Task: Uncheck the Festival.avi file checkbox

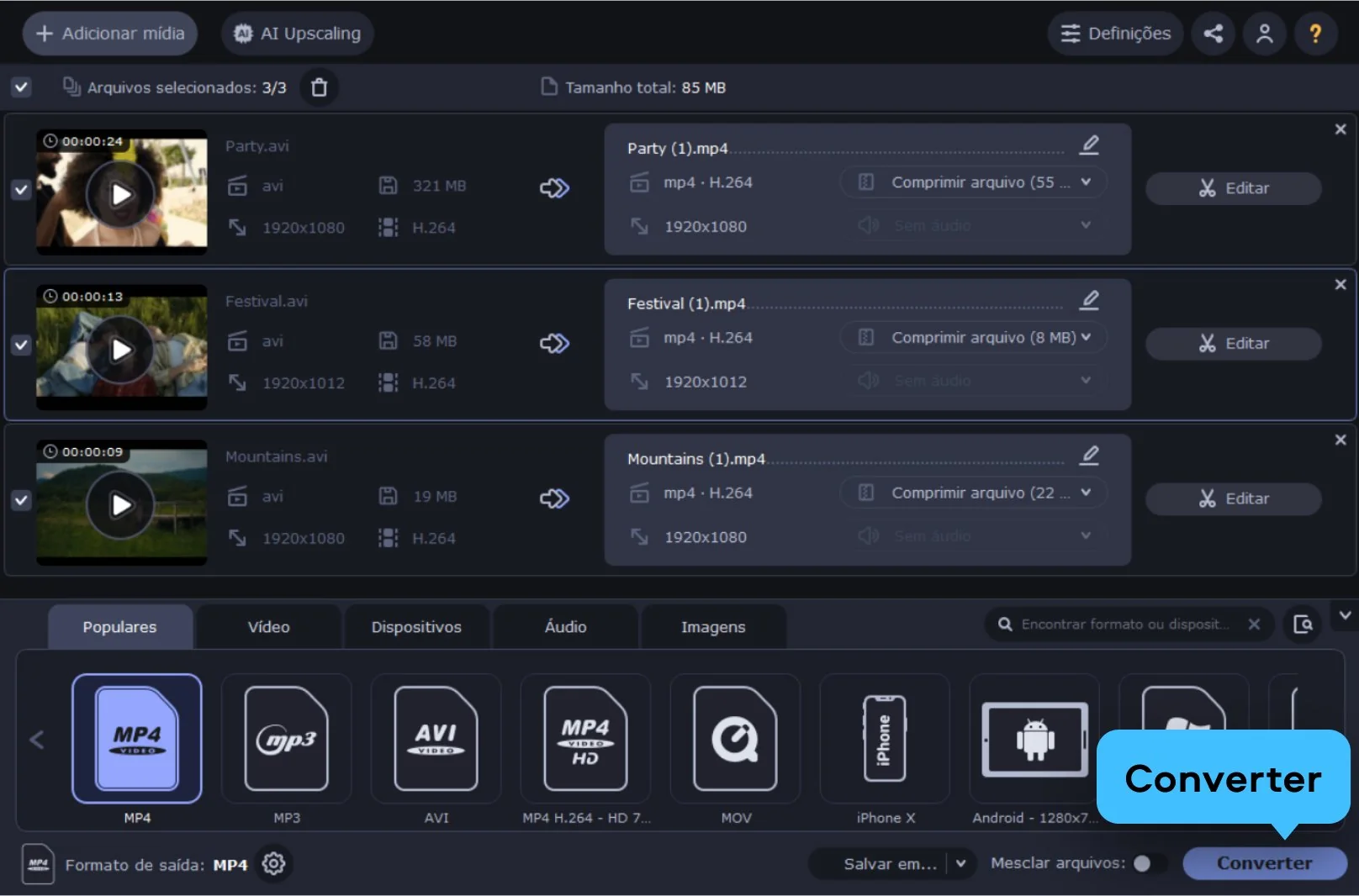Action: point(21,345)
